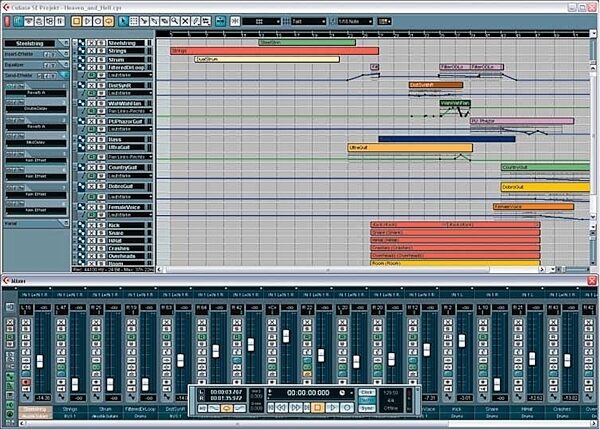Open automation parameter dropdown under FilteredDrLoop
Viewport: 600px width, 430px height.
(129, 75)
